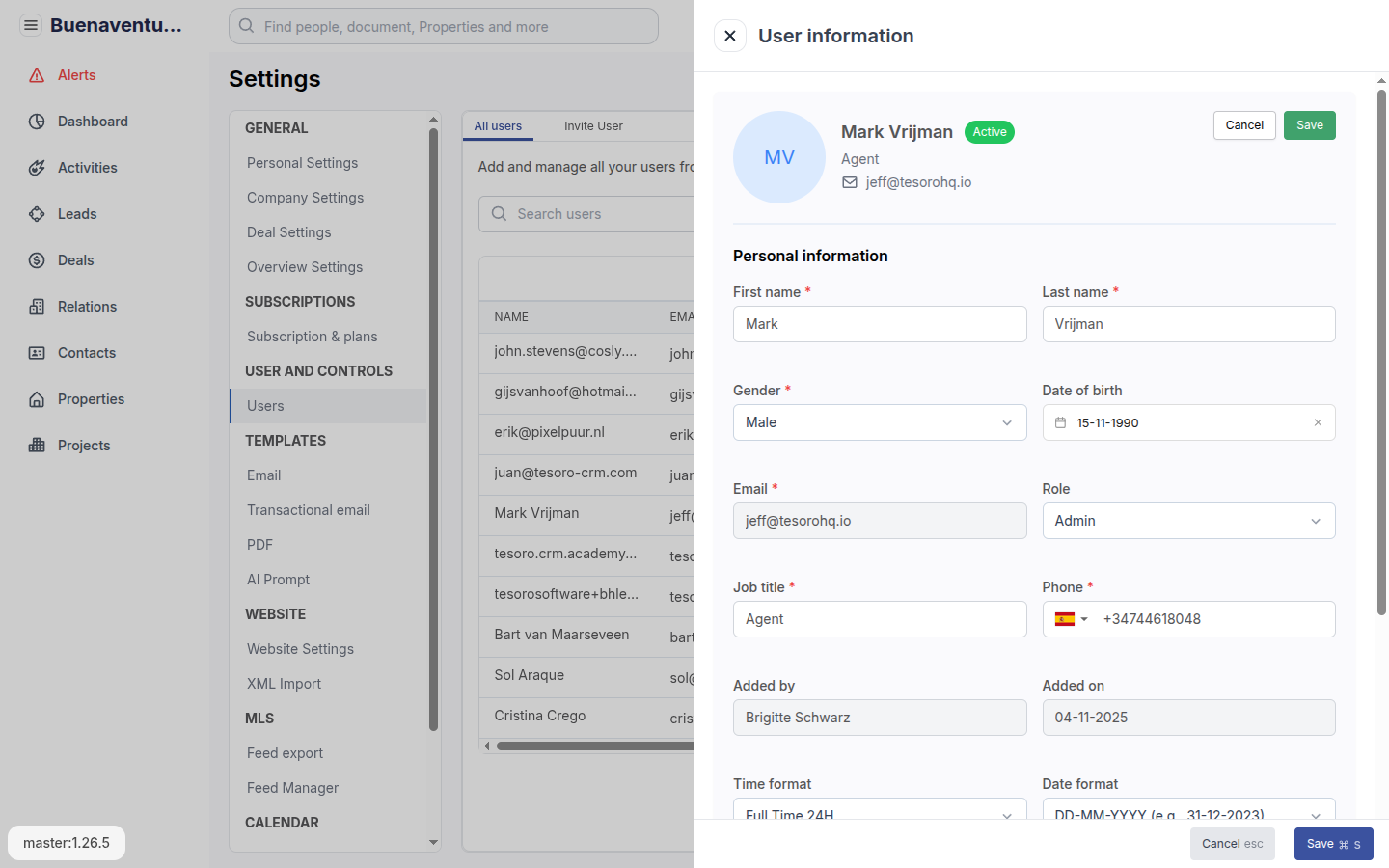Open the Time format dropdown

[x=880, y=808]
